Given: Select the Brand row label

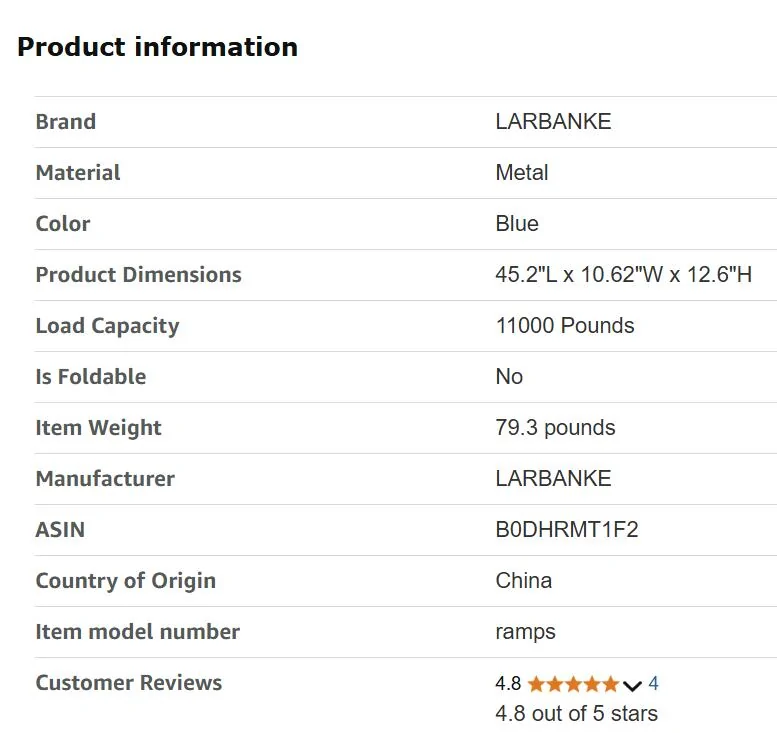Looking at the screenshot, I should (66, 122).
